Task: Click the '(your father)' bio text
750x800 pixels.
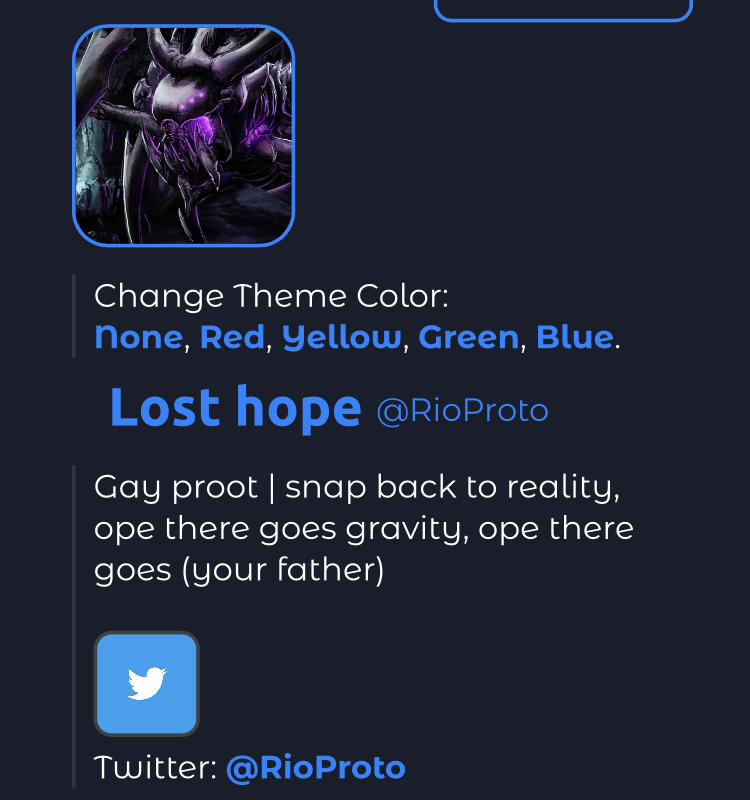Action: coord(283,570)
